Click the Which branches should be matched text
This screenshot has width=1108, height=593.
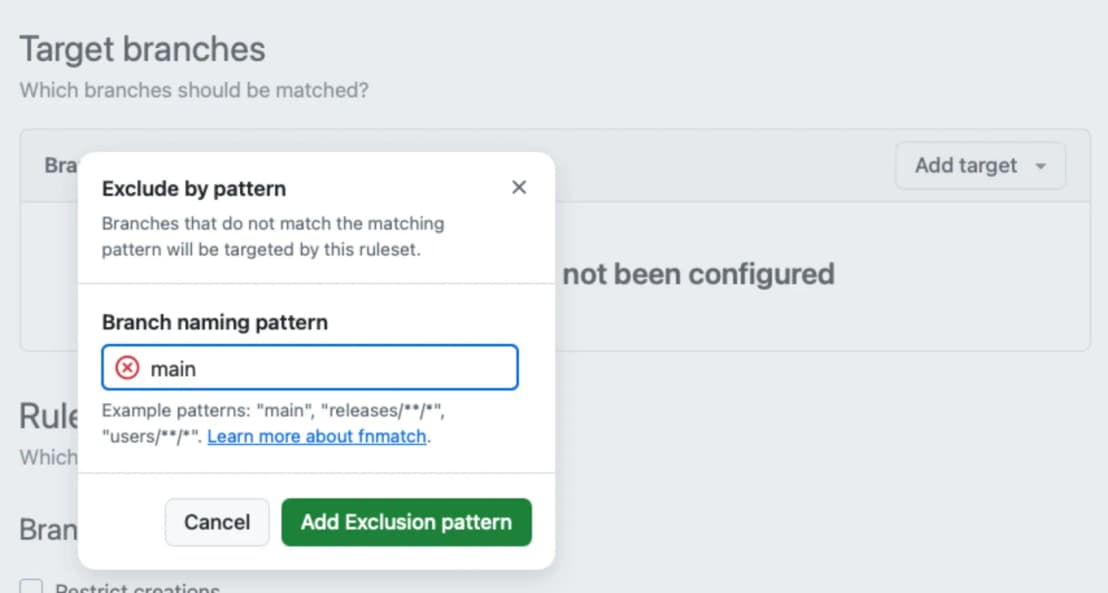click(x=193, y=90)
